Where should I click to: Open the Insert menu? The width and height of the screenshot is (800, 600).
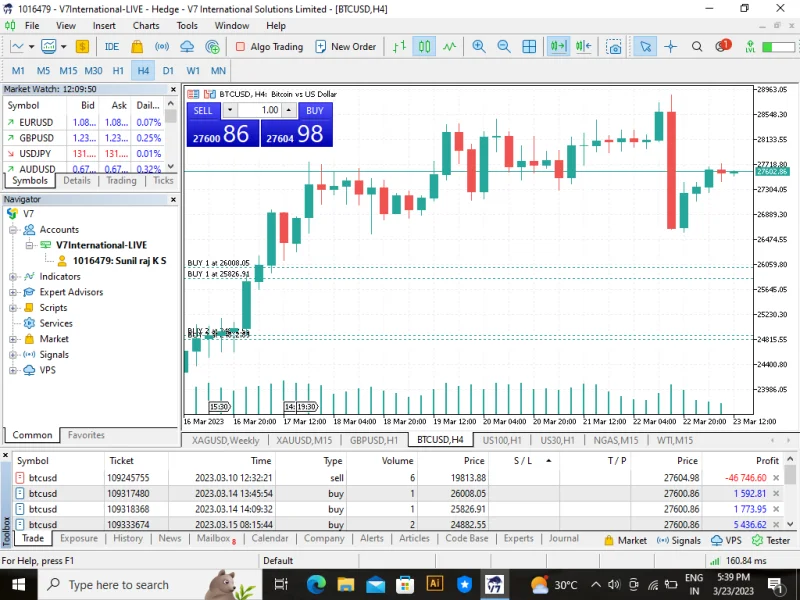click(104, 26)
